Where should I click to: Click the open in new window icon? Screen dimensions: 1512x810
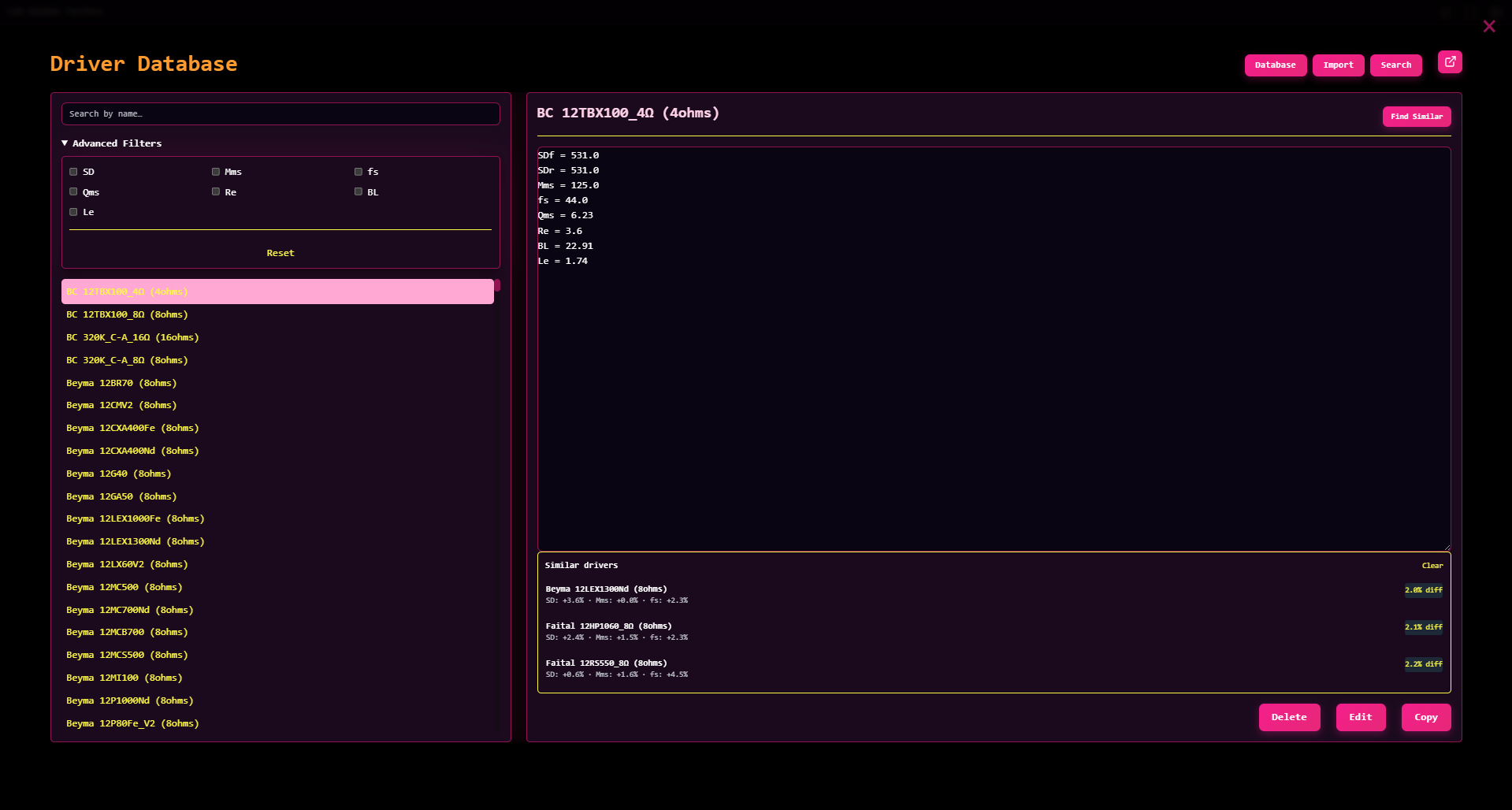[x=1450, y=62]
